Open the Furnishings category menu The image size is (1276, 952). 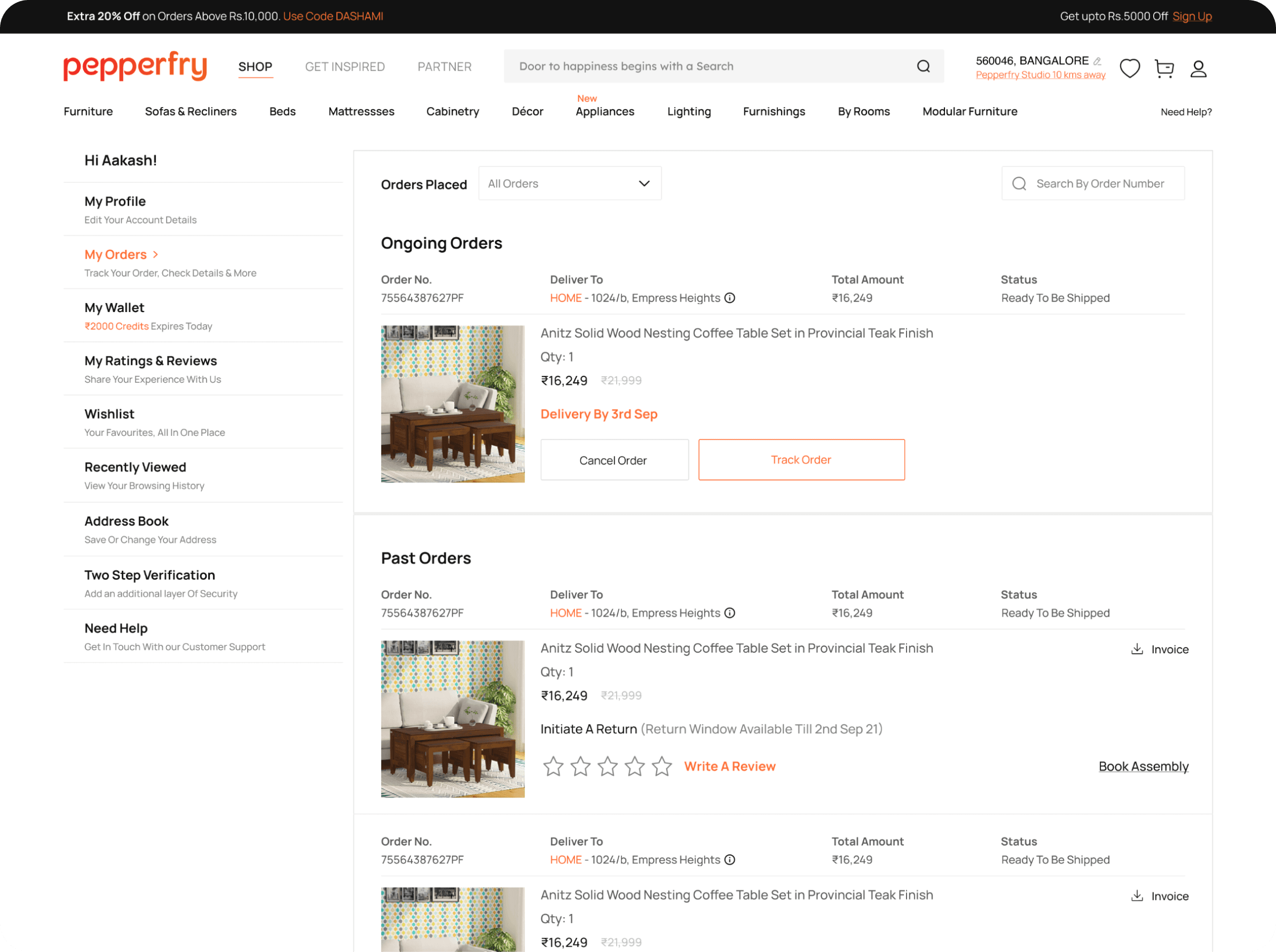(x=774, y=111)
